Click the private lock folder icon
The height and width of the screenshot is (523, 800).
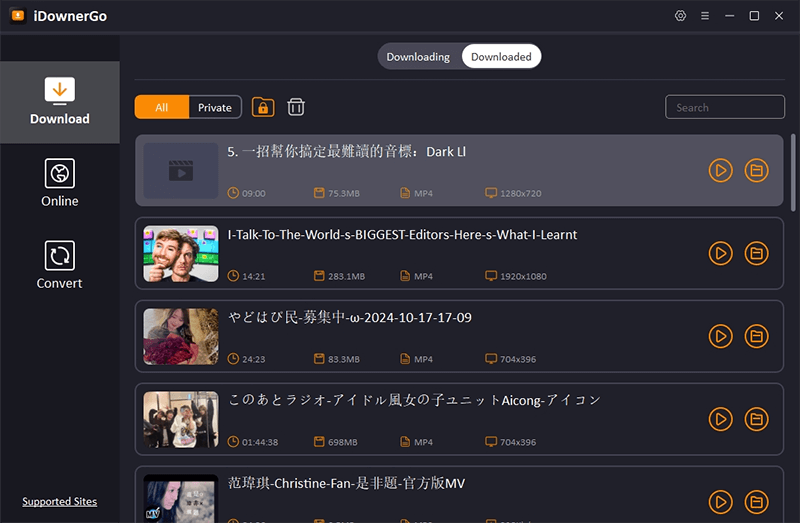click(x=263, y=107)
